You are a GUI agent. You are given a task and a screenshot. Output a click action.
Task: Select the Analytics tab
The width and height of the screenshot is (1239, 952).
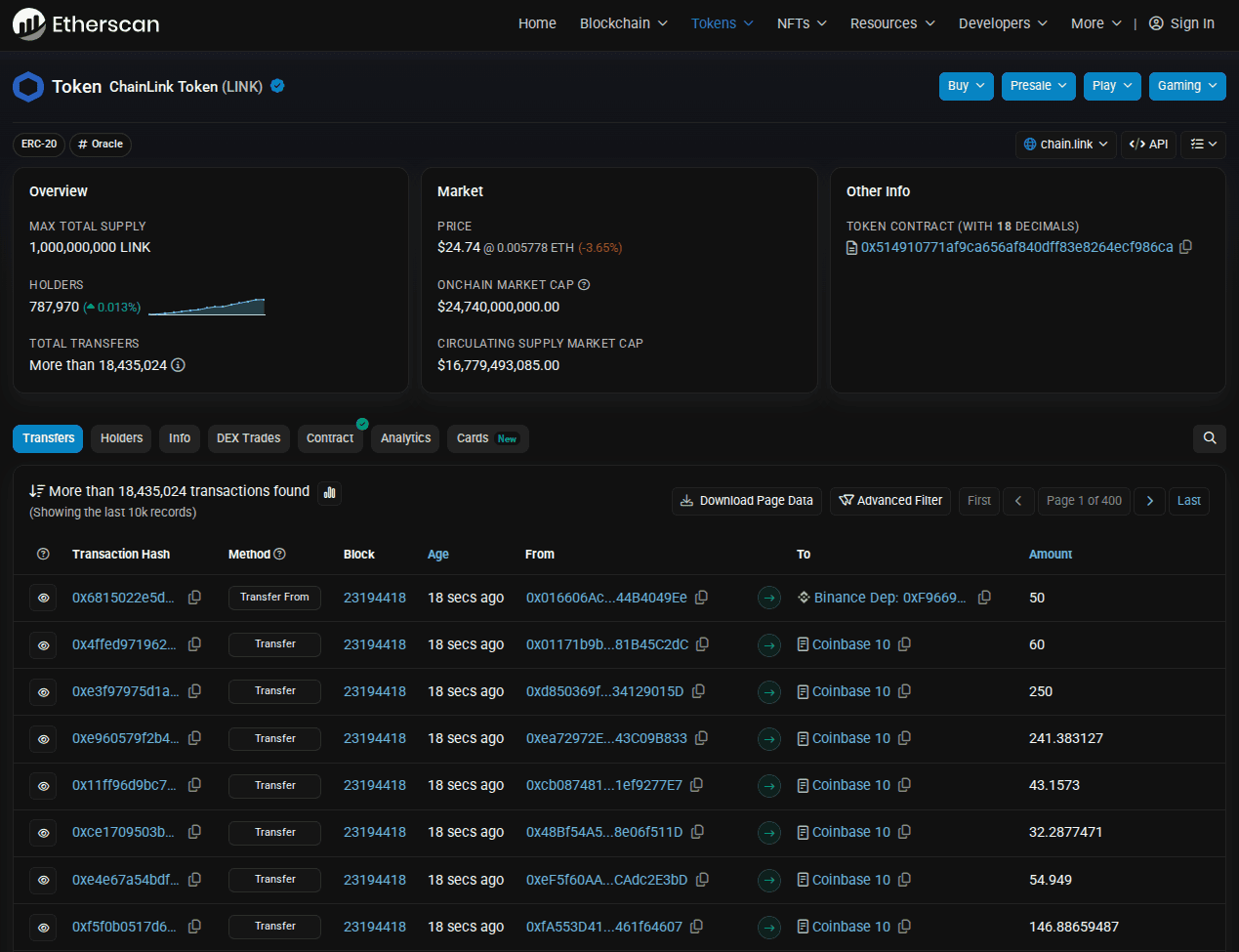pyautogui.click(x=406, y=438)
